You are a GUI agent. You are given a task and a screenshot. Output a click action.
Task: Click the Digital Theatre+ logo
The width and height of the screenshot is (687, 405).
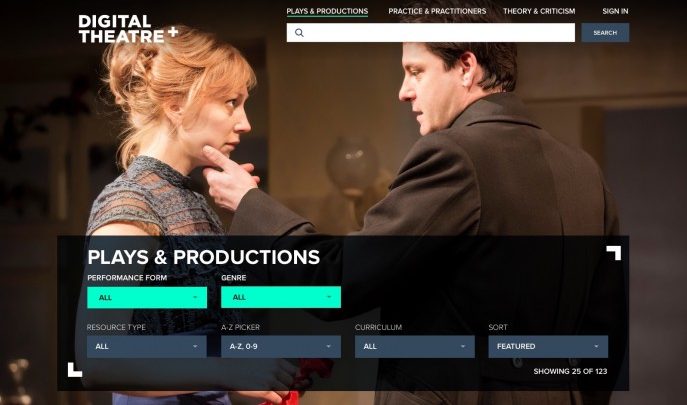[x=128, y=29]
